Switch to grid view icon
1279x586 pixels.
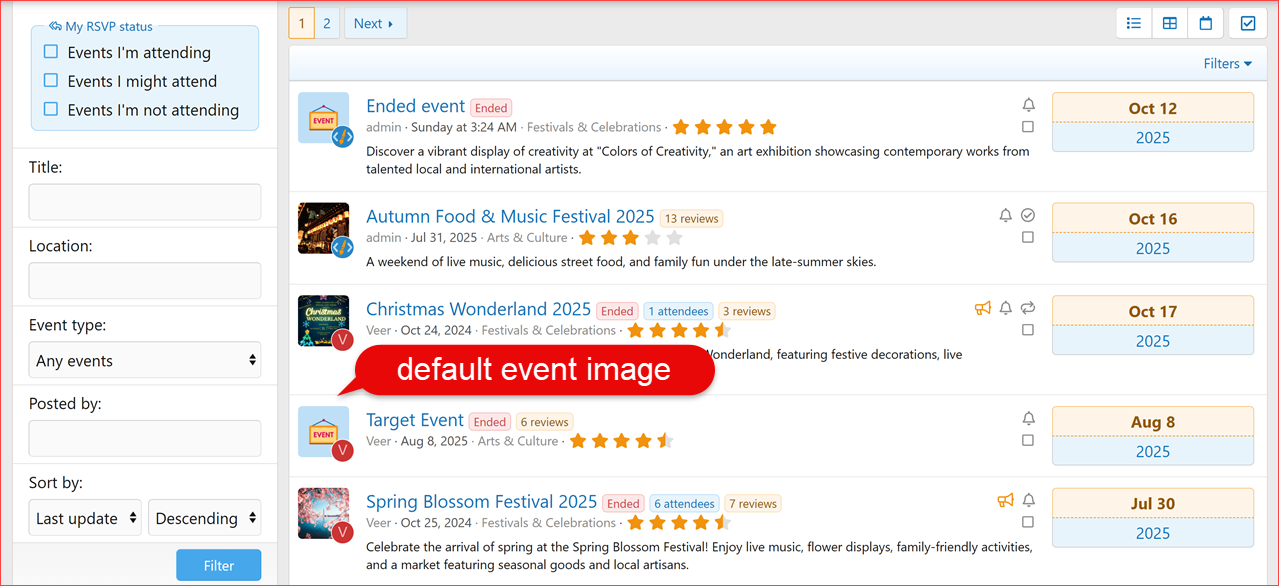[x=1170, y=23]
